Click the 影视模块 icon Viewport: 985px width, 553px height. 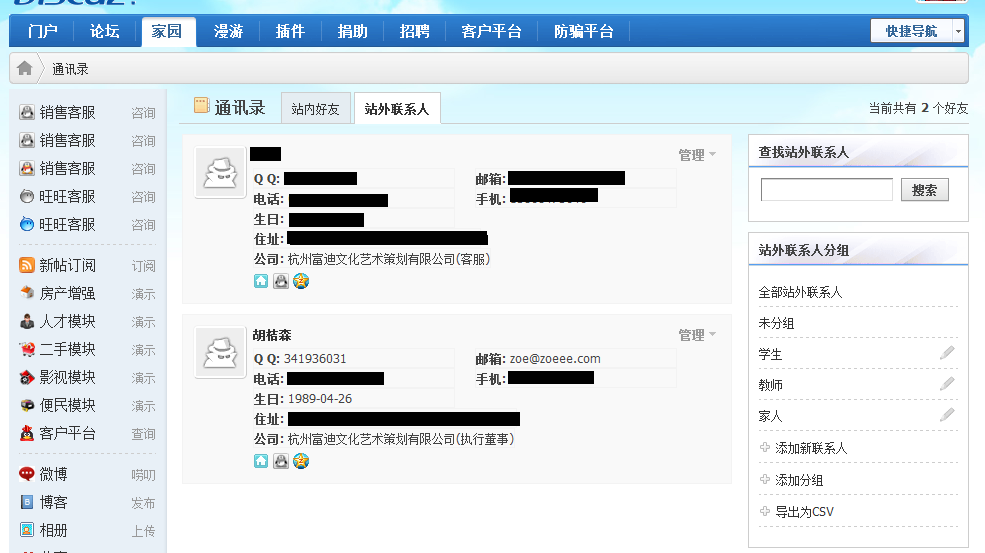point(26,377)
